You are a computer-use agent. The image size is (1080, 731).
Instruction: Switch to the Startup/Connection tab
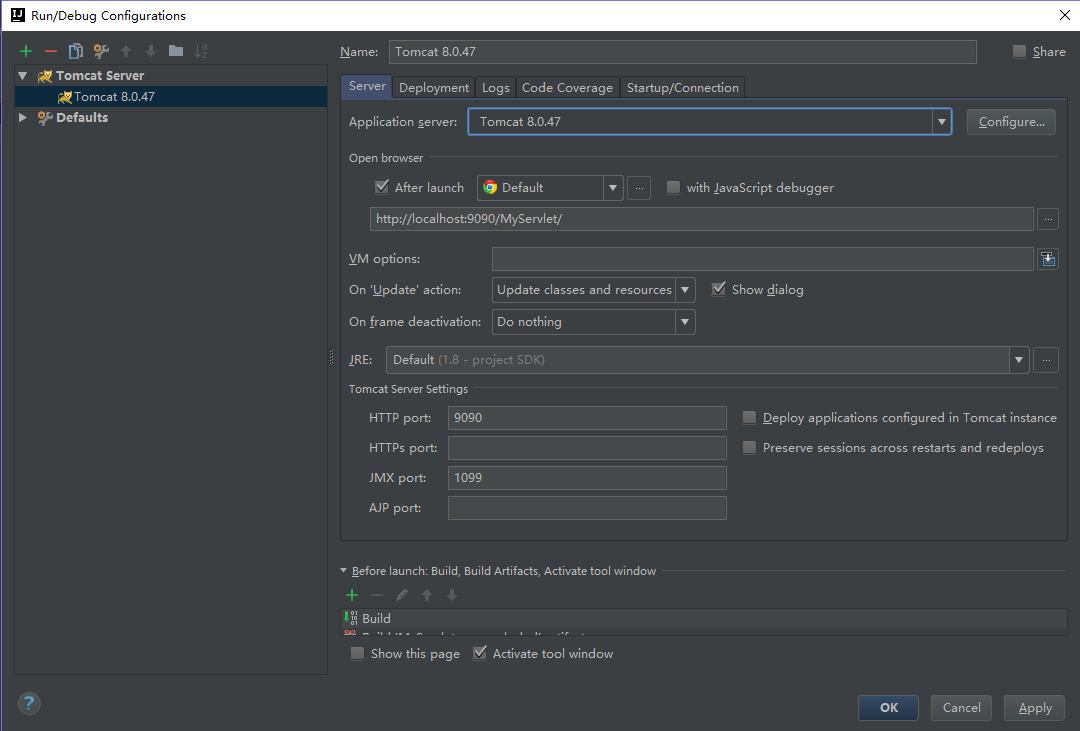coord(683,87)
